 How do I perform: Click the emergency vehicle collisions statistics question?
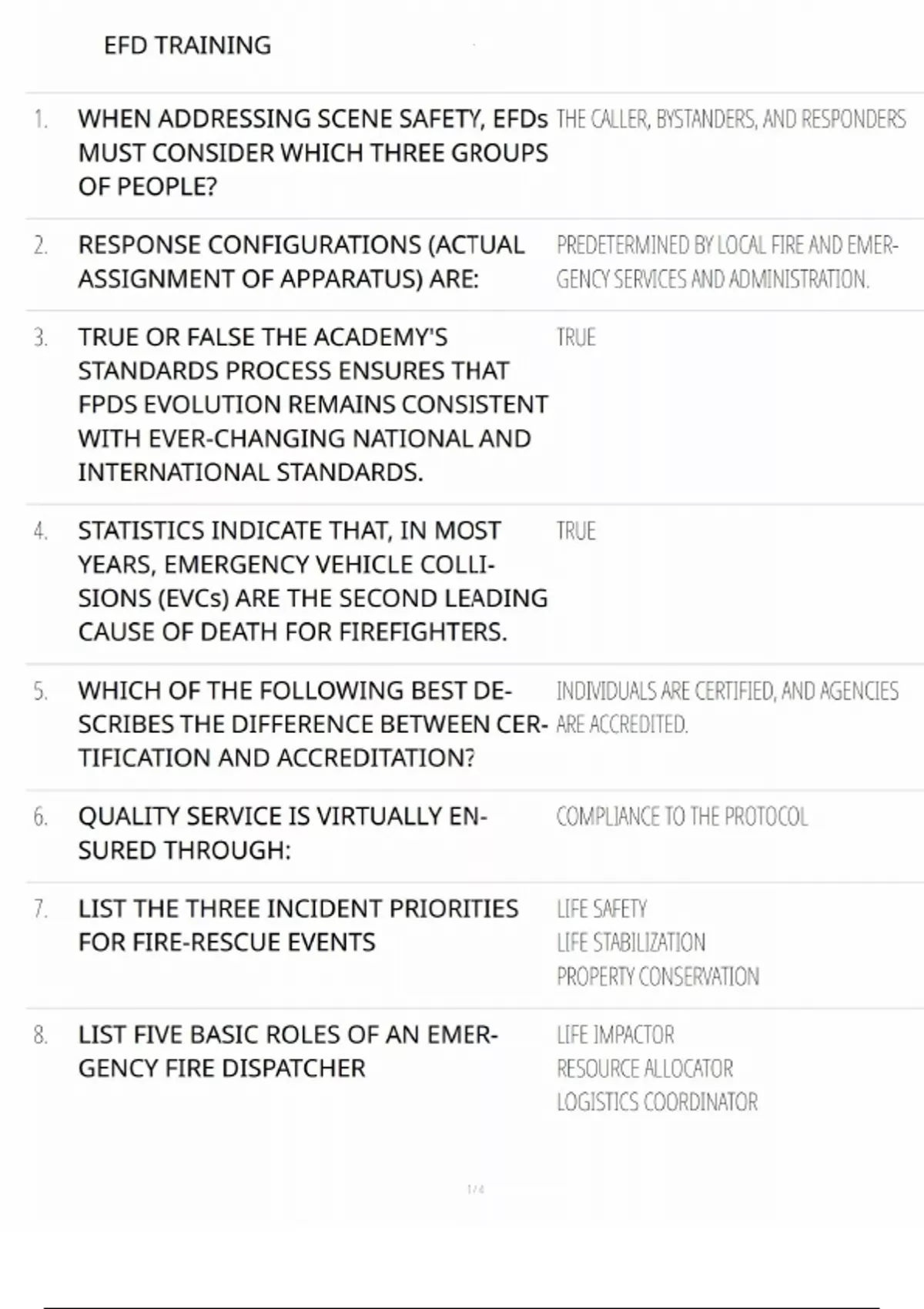pos(312,581)
